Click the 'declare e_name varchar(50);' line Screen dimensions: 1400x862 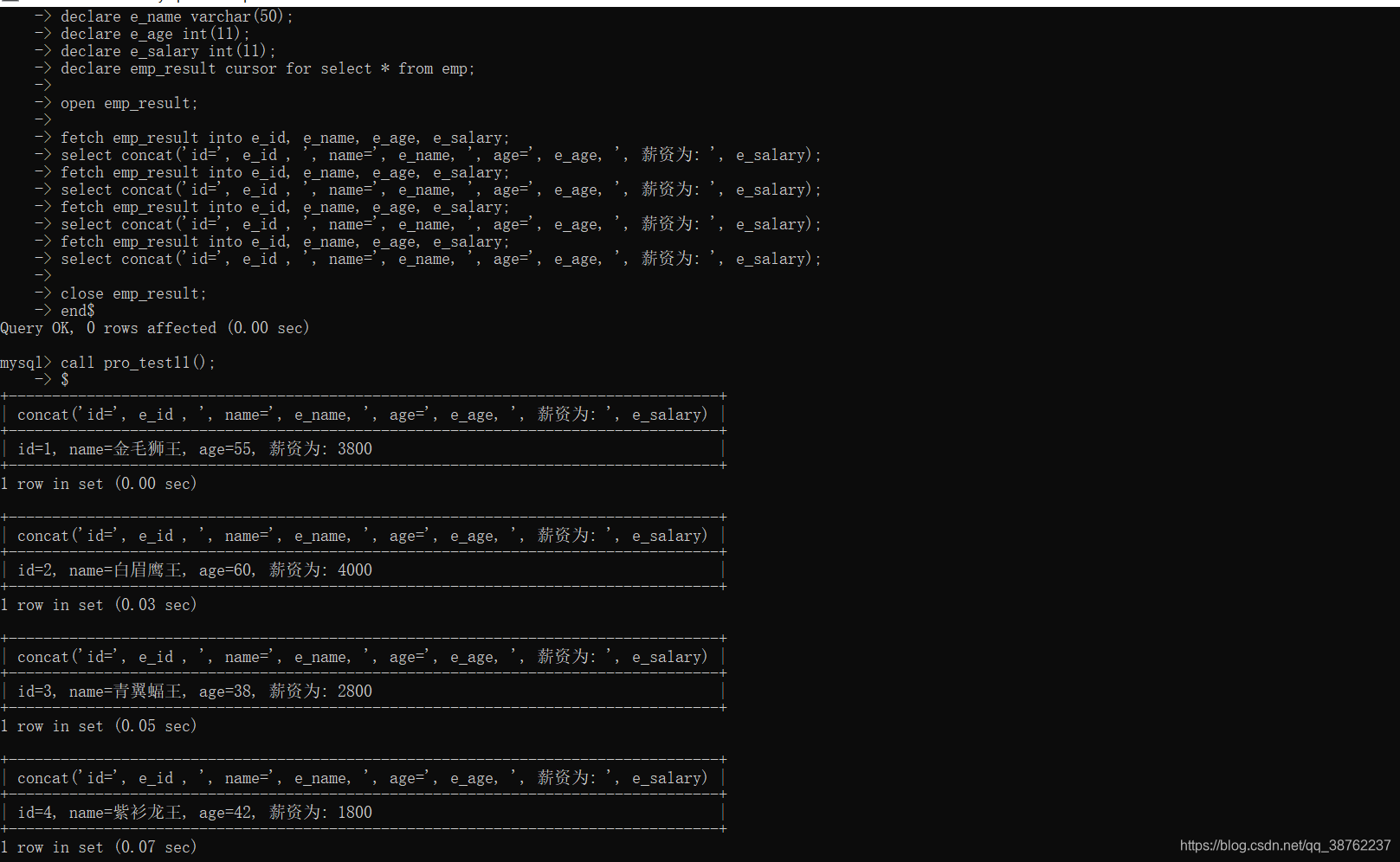coord(177,16)
